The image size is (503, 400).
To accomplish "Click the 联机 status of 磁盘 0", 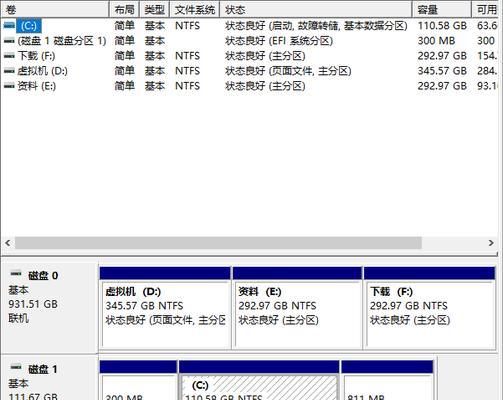I will [18, 318].
